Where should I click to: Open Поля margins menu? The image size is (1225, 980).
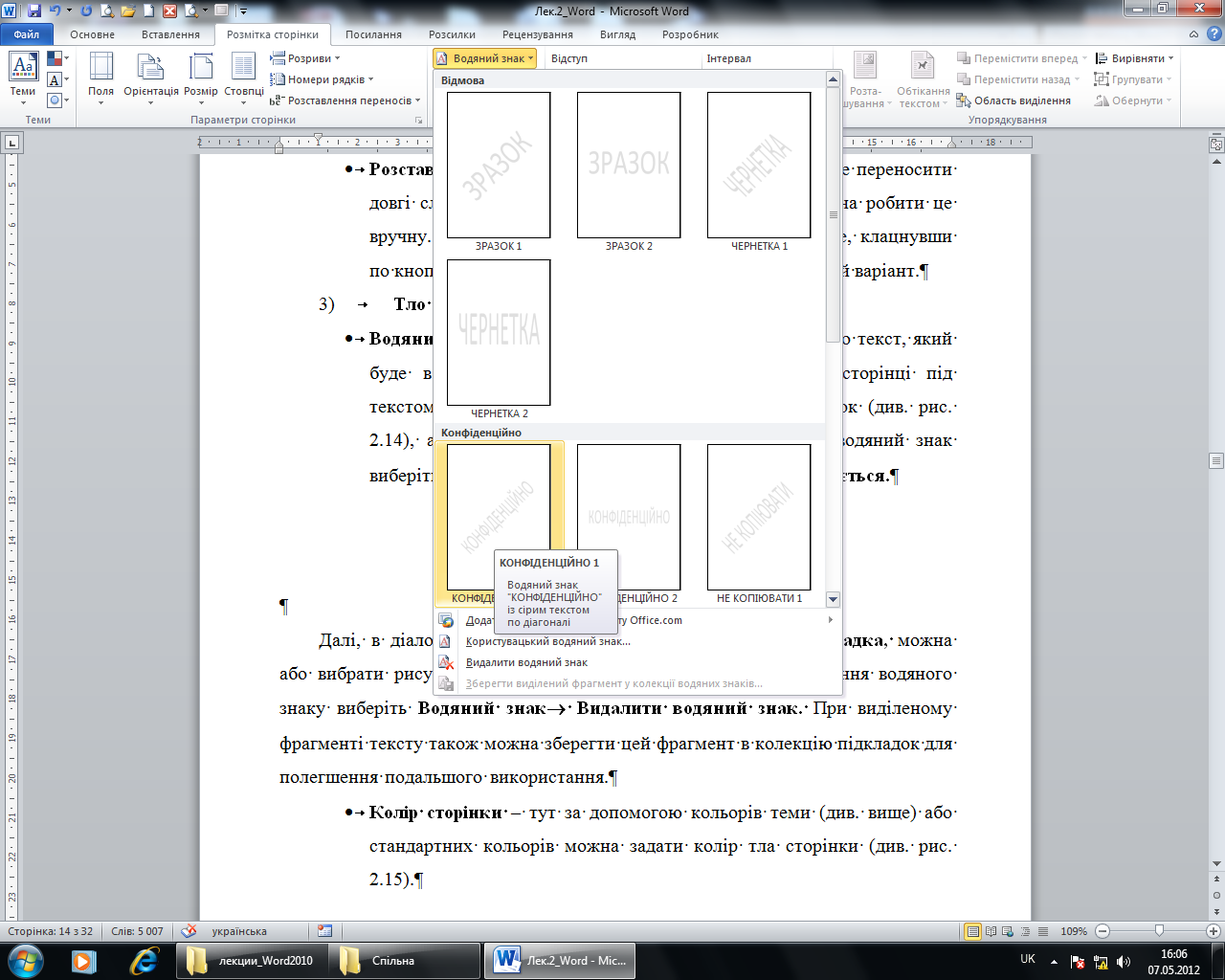pyautogui.click(x=100, y=78)
